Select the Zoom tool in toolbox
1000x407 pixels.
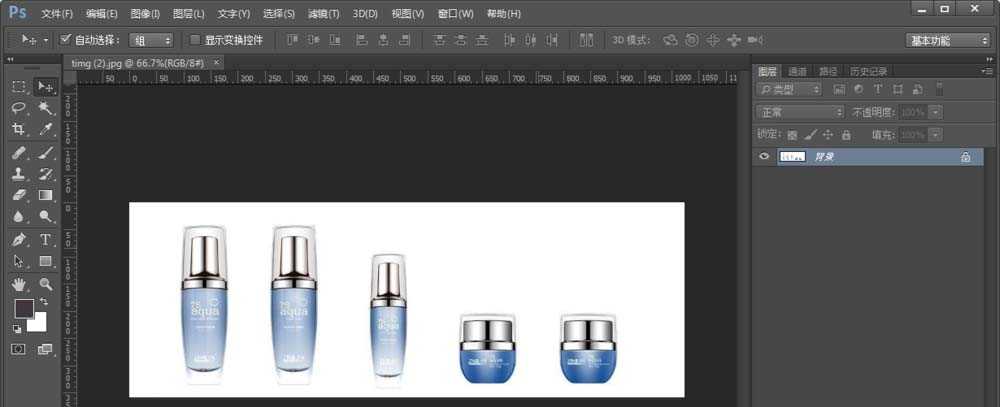[x=46, y=285]
